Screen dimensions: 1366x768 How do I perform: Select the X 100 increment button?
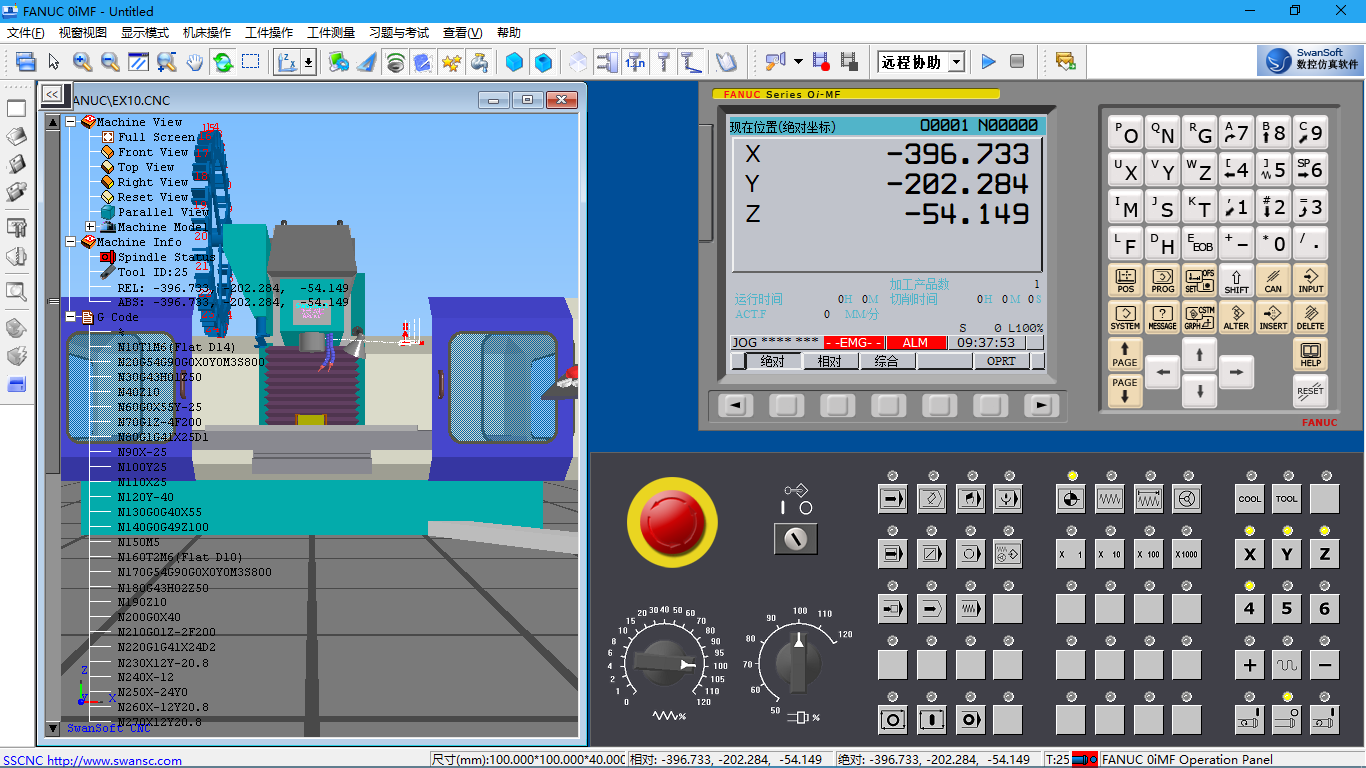[1148, 554]
